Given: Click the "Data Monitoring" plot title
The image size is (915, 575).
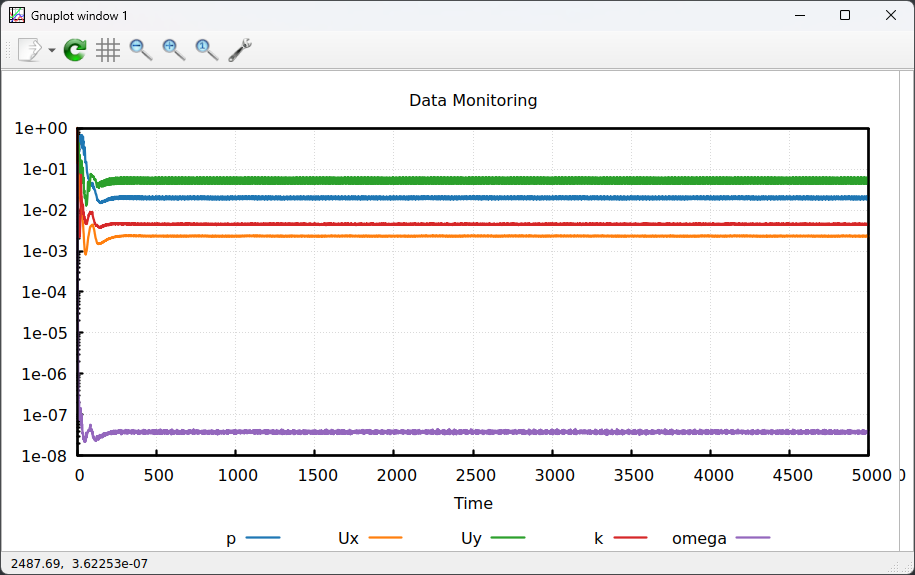Looking at the screenshot, I should 473,100.
